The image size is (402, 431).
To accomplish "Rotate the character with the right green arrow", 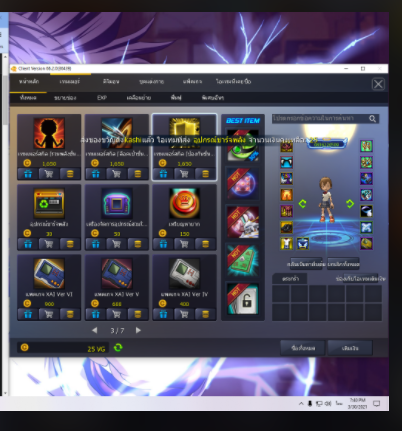I will [x=350, y=203].
